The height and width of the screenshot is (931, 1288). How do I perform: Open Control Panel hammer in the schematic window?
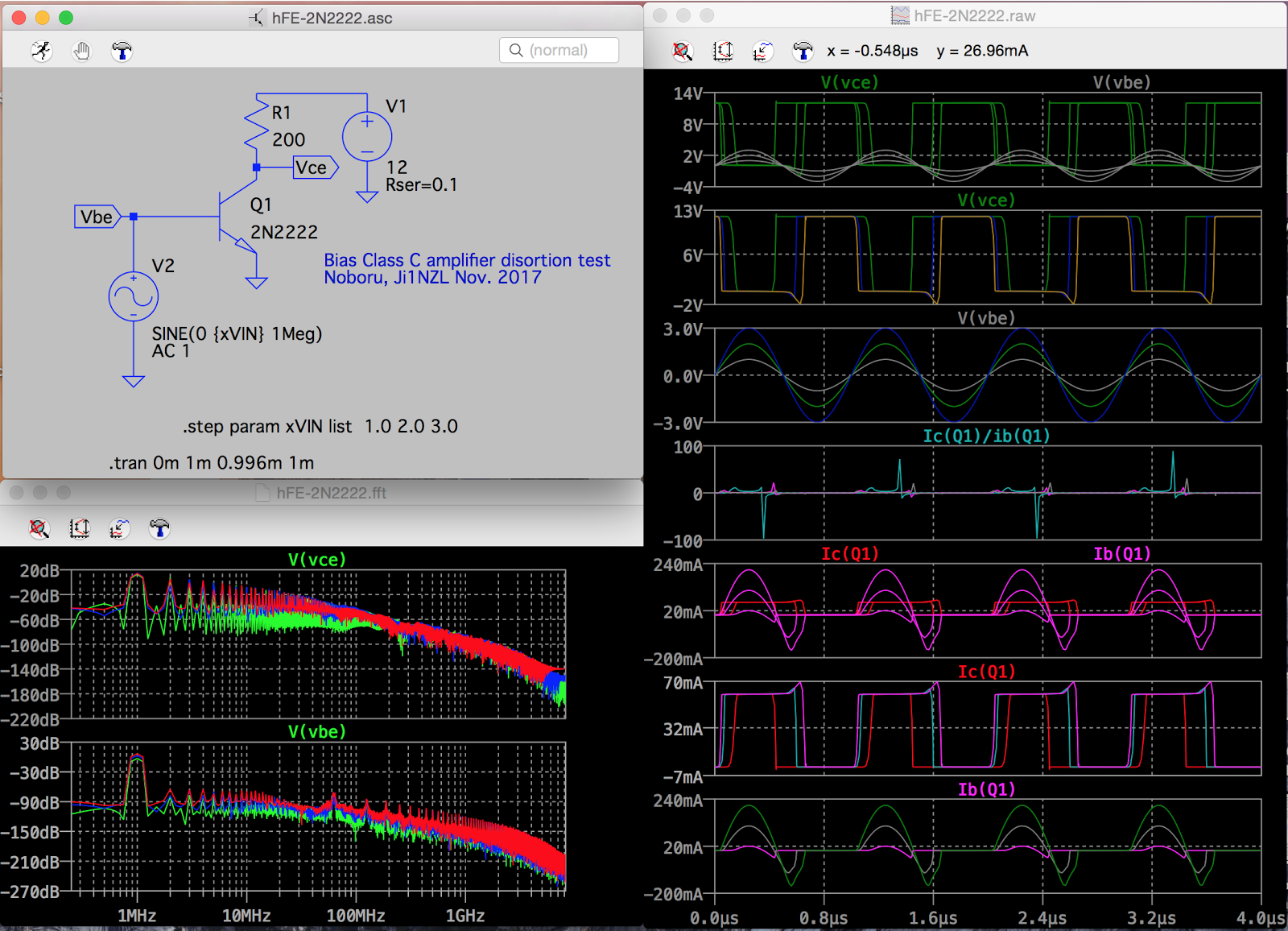122,52
